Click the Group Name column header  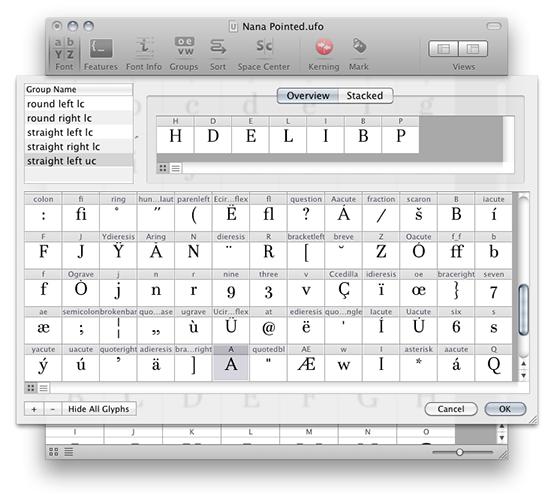pyautogui.click(x=79, y=89)
